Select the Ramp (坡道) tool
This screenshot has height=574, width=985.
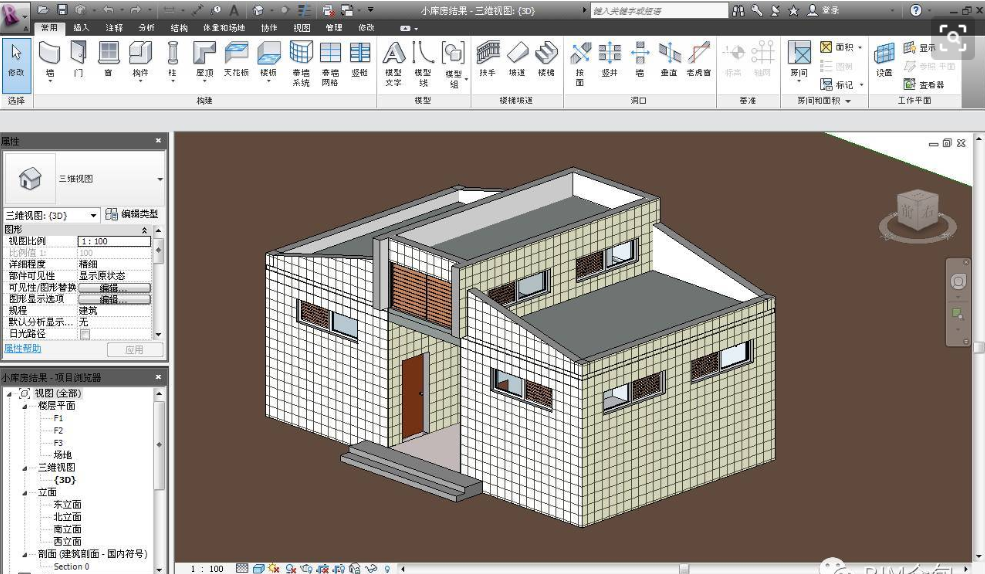[517, 60]
